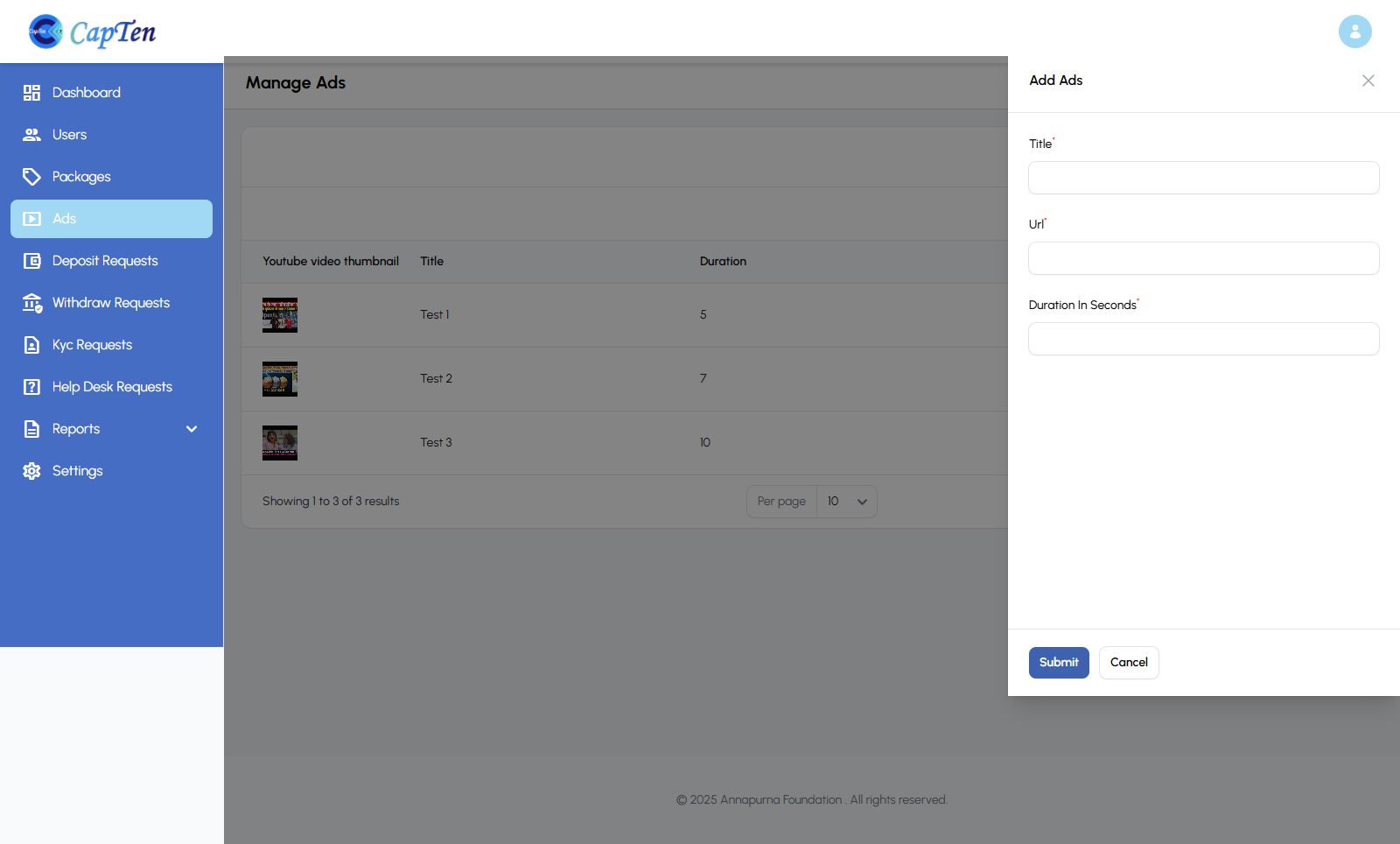Image resolution: width=1400 pixels, height=844 pixels.
Task: Click the Kyc Requests document icon
Action: 31,345
